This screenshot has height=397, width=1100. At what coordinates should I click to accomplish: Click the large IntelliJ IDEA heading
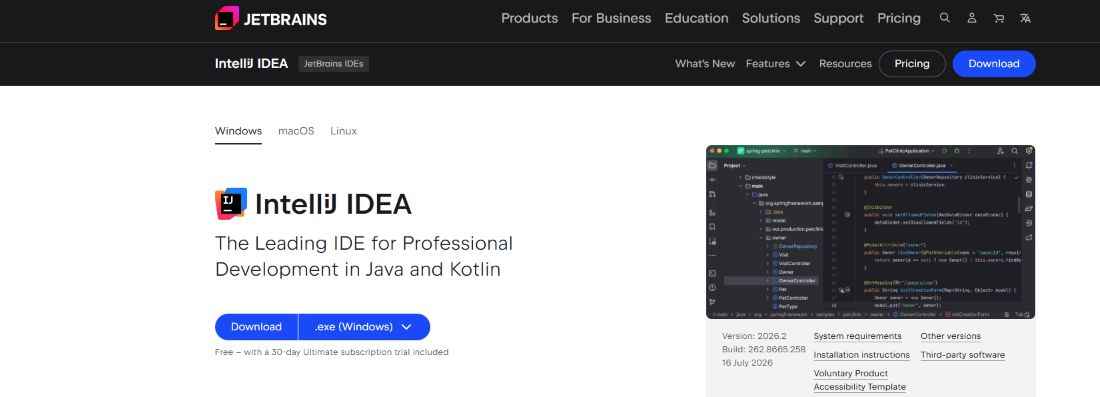pyautogui.click(x=333, y=204)
